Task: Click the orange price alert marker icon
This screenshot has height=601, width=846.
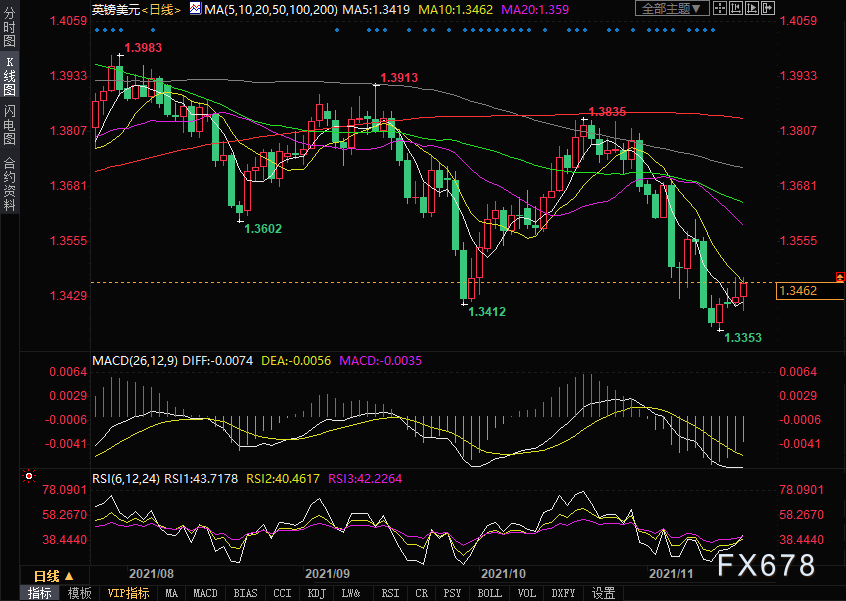Action: (840, 277)
